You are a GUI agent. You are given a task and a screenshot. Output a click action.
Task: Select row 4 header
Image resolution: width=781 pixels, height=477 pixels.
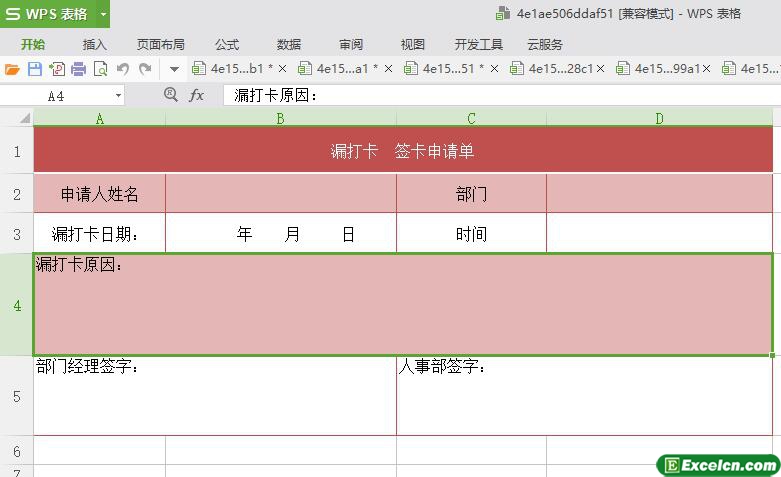coord(16,305)
